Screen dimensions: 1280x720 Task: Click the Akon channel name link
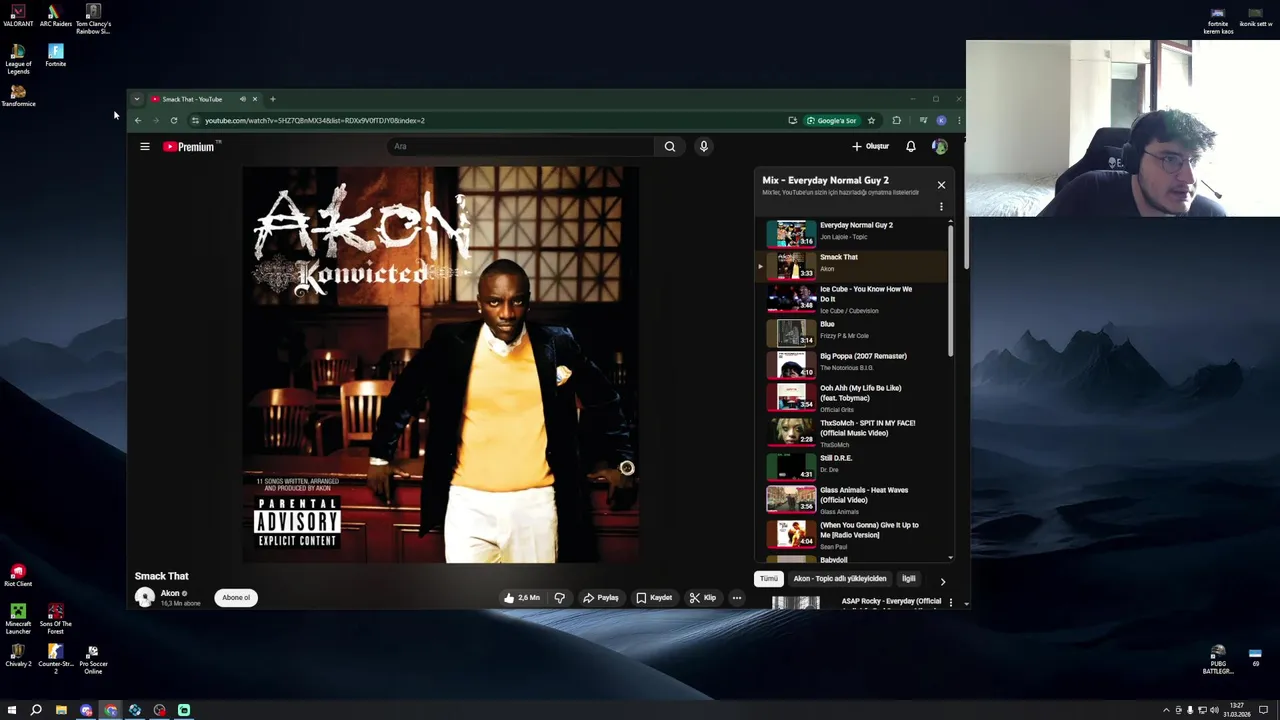tap(170, 593)
